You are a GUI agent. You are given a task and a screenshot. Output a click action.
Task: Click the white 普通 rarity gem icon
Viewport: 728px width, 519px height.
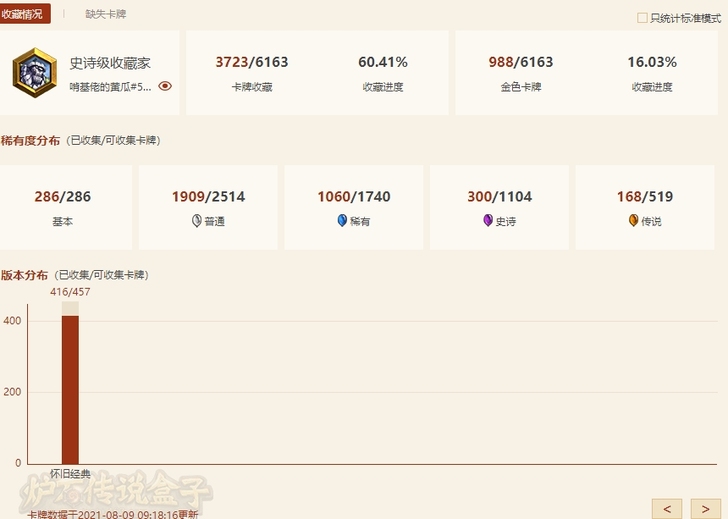click(197, 221)
